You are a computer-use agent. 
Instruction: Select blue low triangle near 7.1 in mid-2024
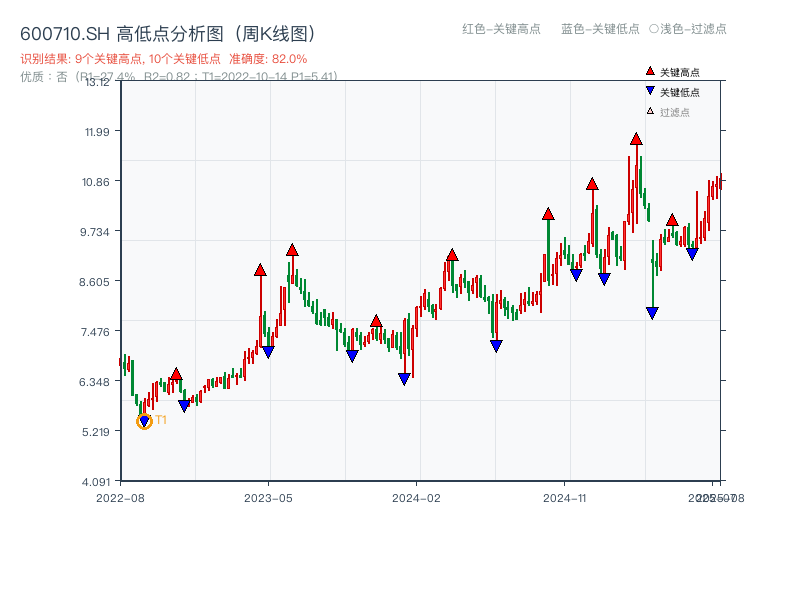tap(496, 346)
